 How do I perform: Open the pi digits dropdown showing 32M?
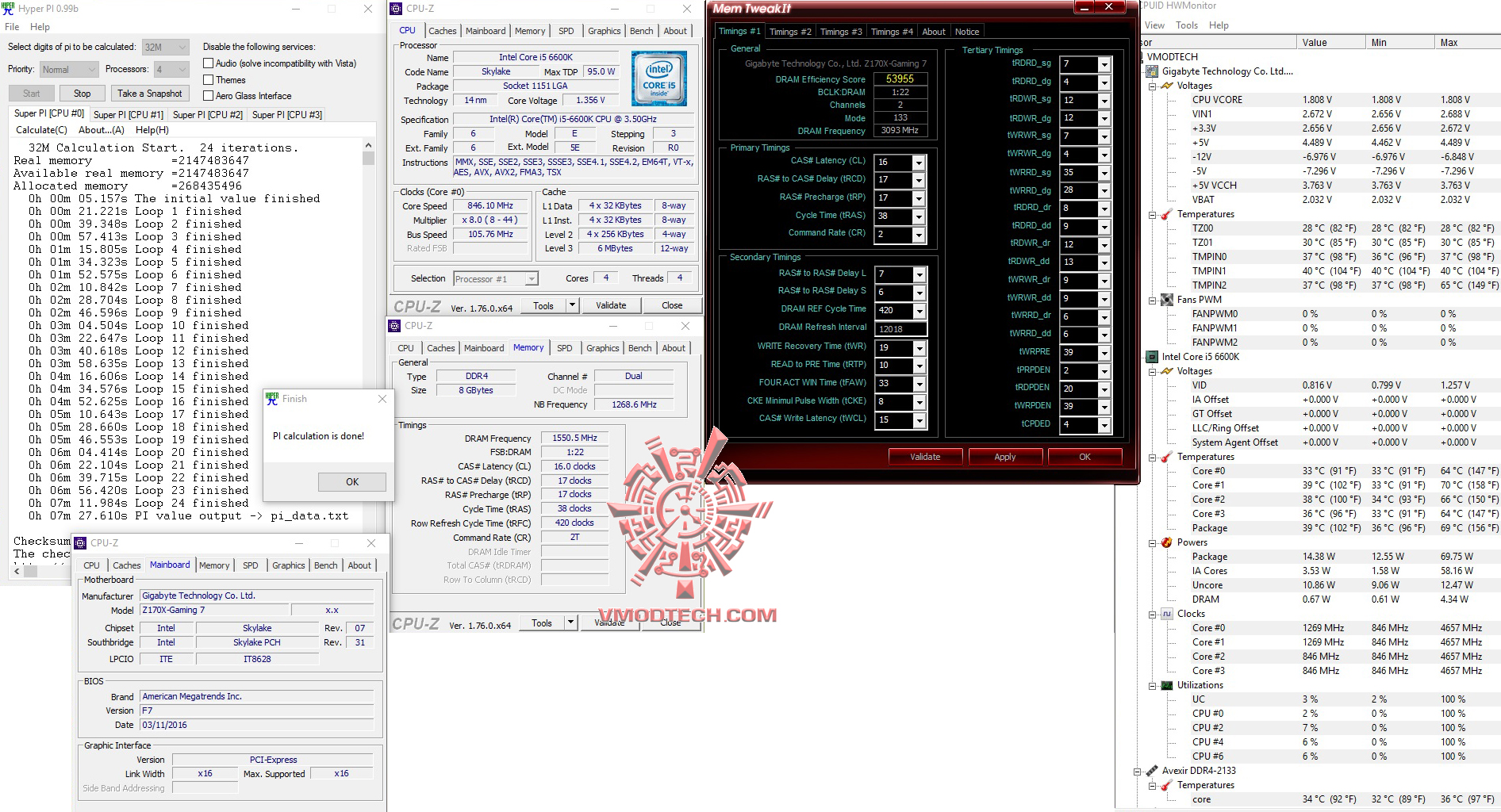166,48
